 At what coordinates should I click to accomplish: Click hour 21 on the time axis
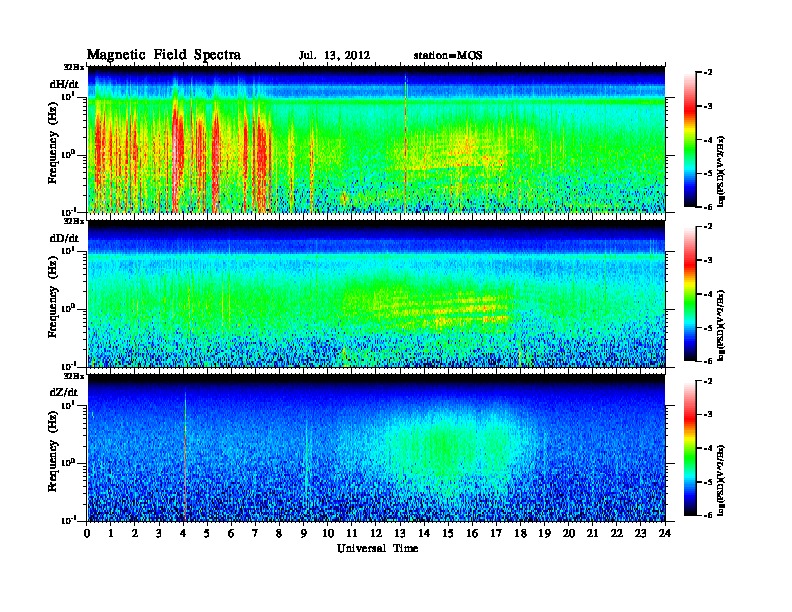[592, 534]
